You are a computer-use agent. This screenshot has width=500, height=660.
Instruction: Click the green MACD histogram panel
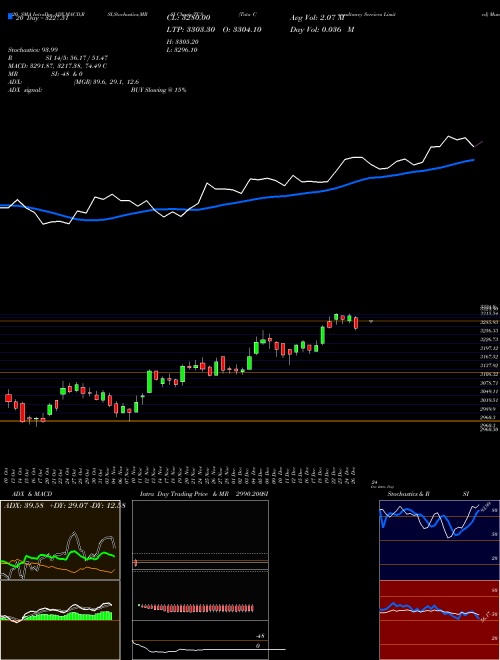point(60,620)
